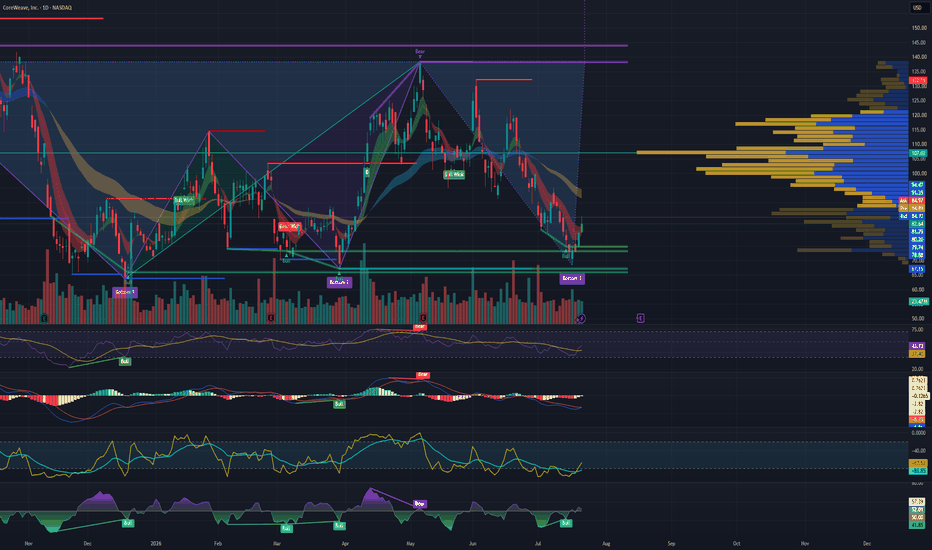932x550 pixels.
Task: Open the earnings marker icon in mid-November
Action: (x=45, y=318)
